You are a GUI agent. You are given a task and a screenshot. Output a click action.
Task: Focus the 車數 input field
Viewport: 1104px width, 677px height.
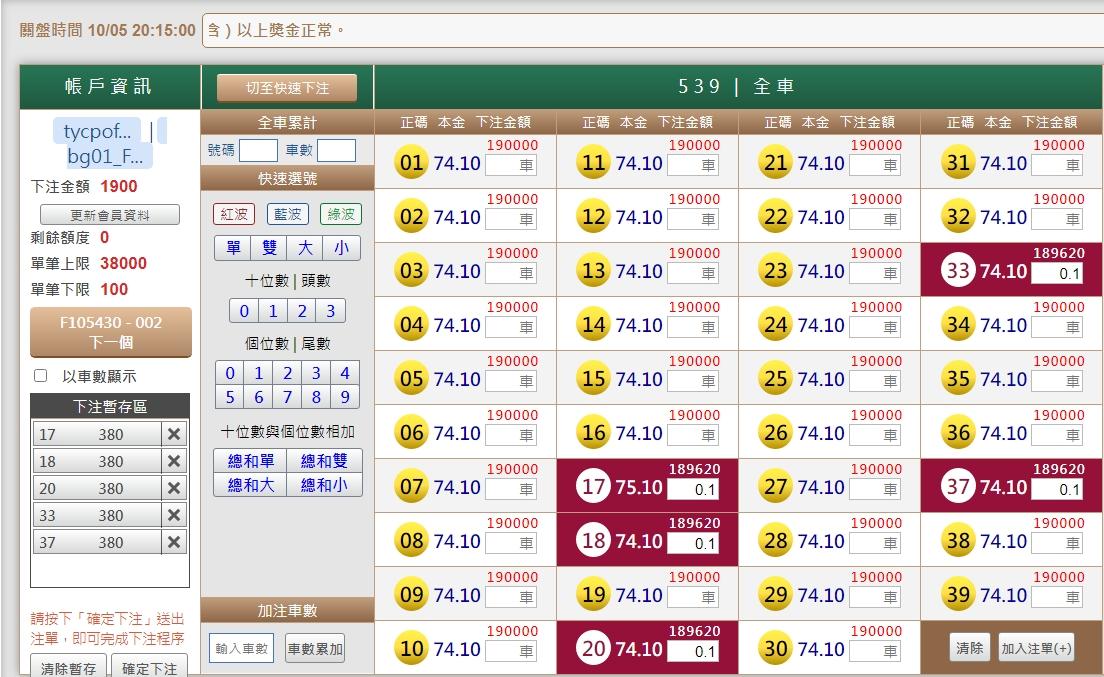pos(337,150)
